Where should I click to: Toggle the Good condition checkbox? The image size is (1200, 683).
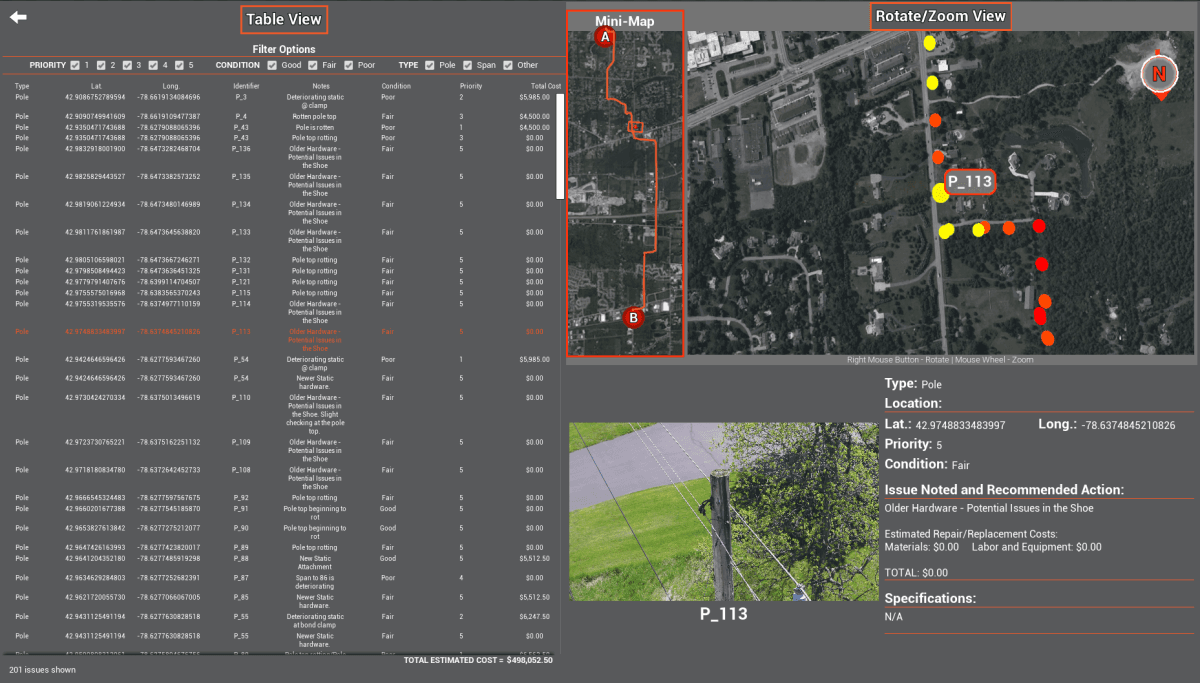[x=272, y=65]
